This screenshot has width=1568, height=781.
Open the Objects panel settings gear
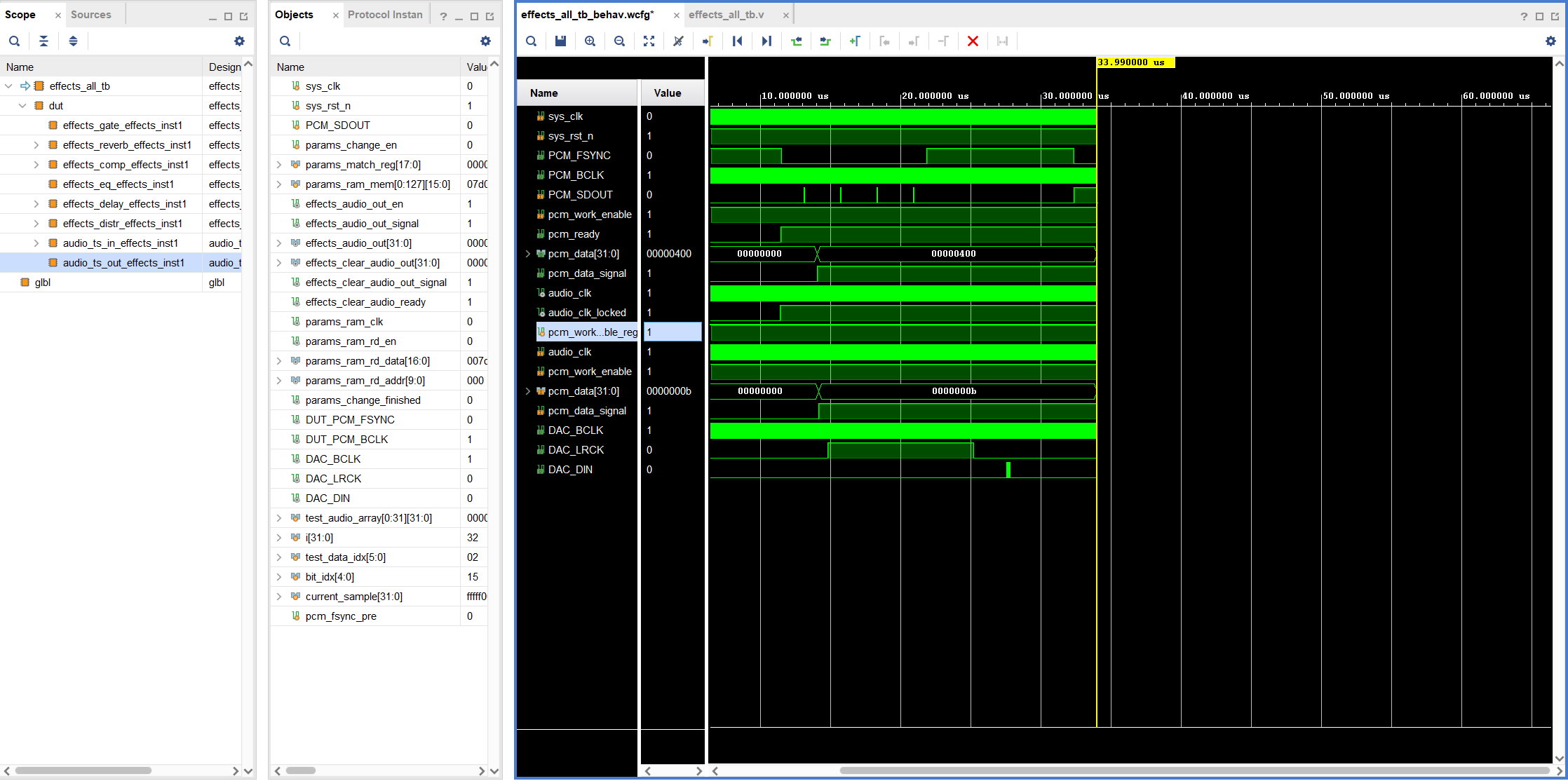coord(485,41)
